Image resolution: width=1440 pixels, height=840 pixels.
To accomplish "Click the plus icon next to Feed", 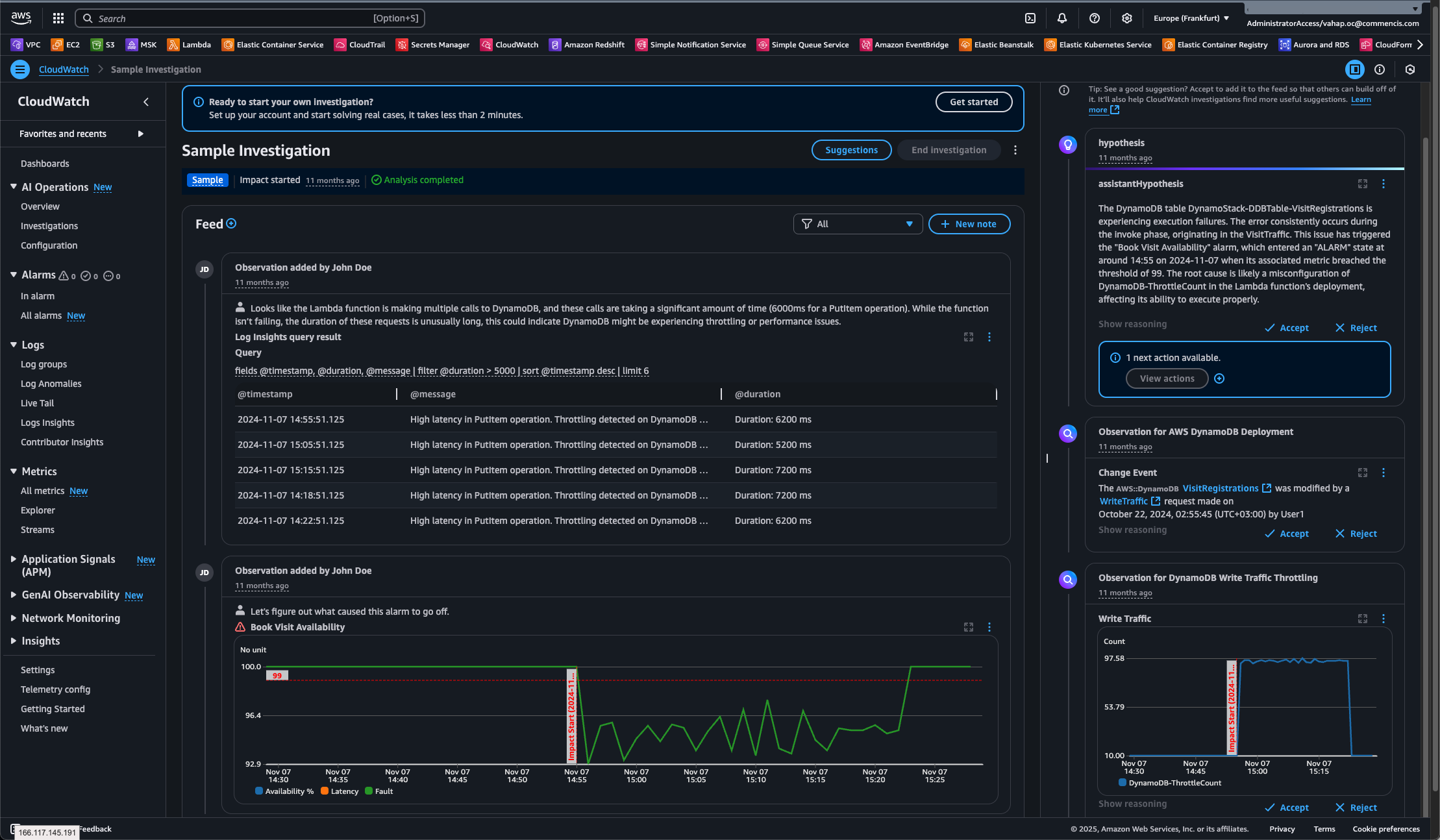I will pyautogui.click(x=231, y=223).
